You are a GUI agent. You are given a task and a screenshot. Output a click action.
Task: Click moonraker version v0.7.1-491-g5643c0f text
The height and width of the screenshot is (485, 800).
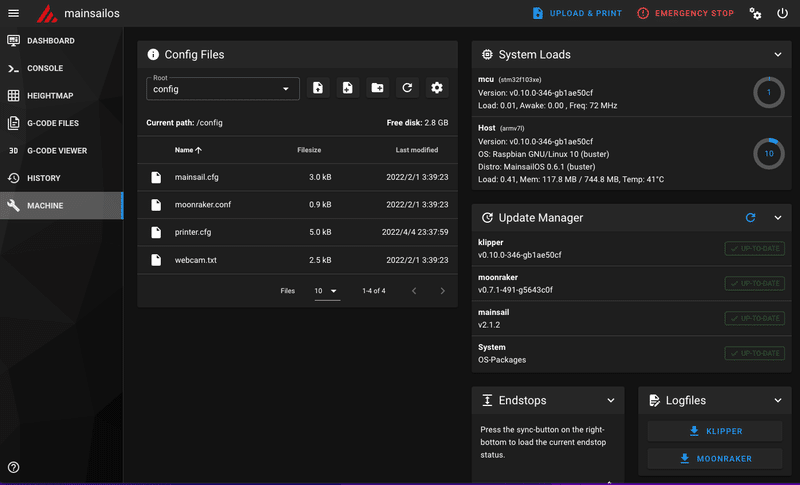coord(515,290)
